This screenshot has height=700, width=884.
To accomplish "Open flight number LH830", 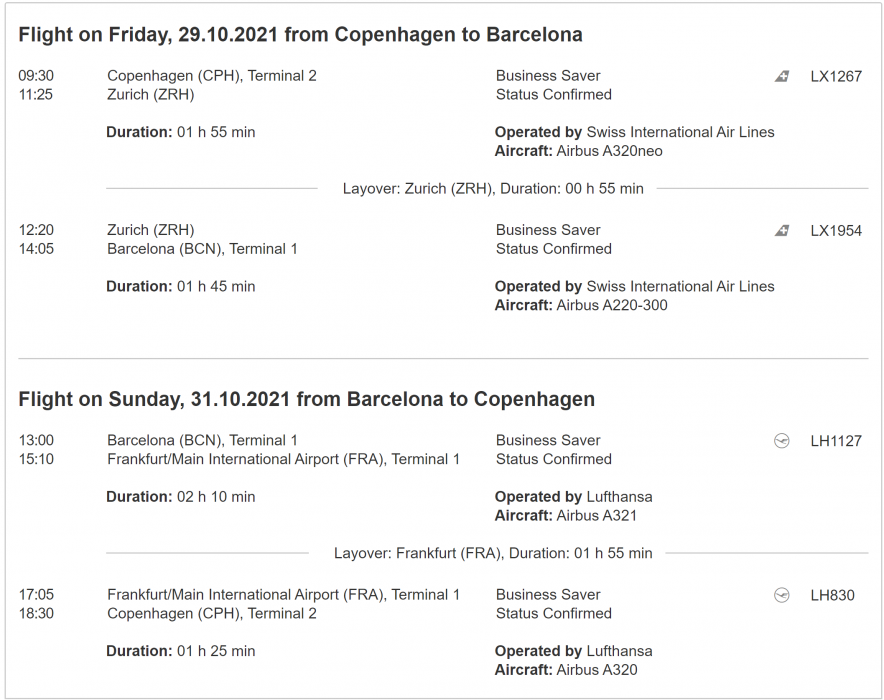I will coord(832,595).
